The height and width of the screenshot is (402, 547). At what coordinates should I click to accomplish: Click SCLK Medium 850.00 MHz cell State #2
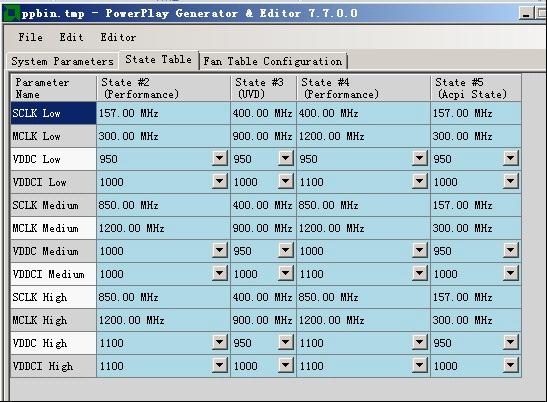163,205
